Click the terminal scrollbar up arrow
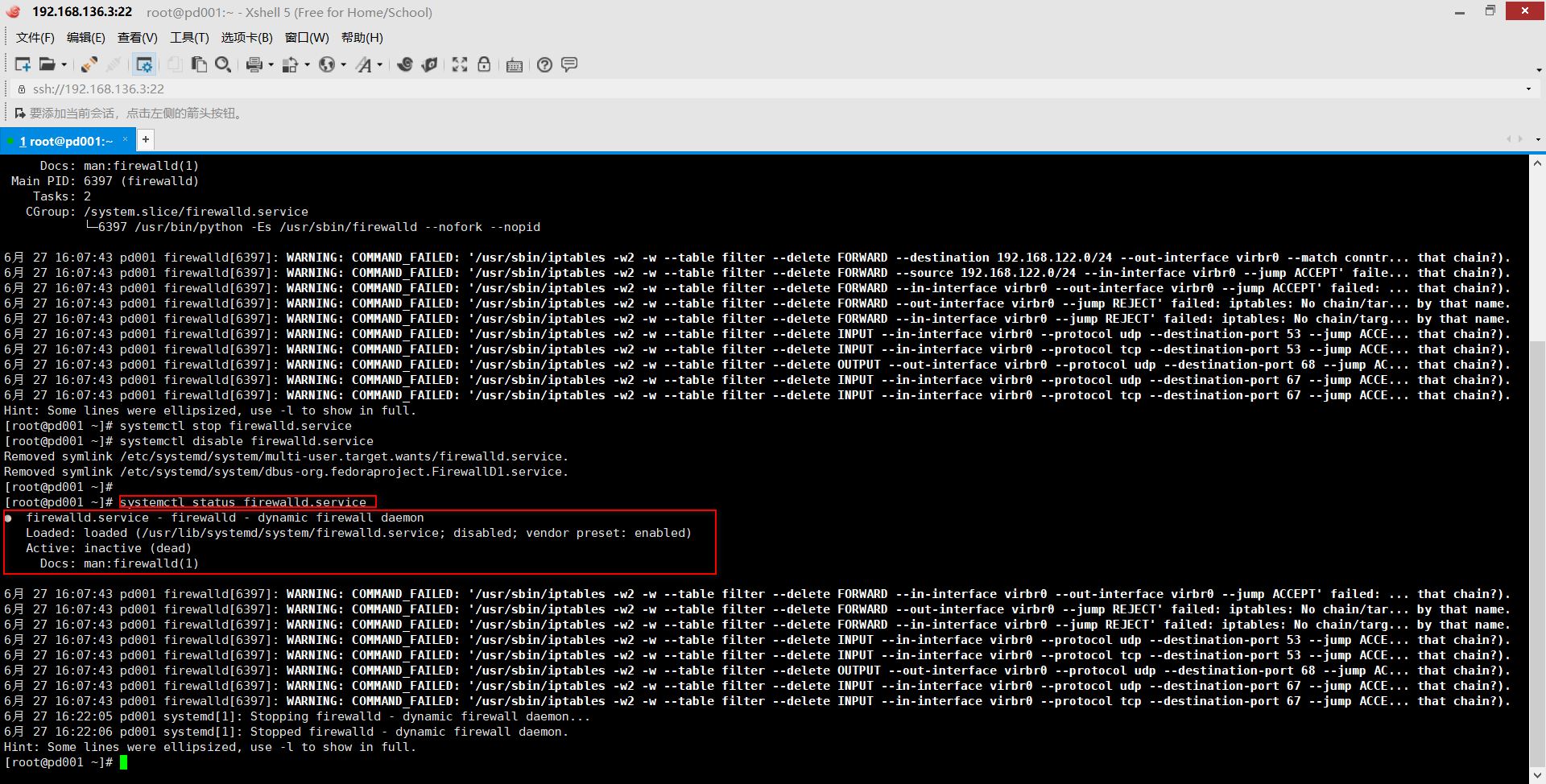This screenshot has width=1546, height=784. pos(1537,163)
